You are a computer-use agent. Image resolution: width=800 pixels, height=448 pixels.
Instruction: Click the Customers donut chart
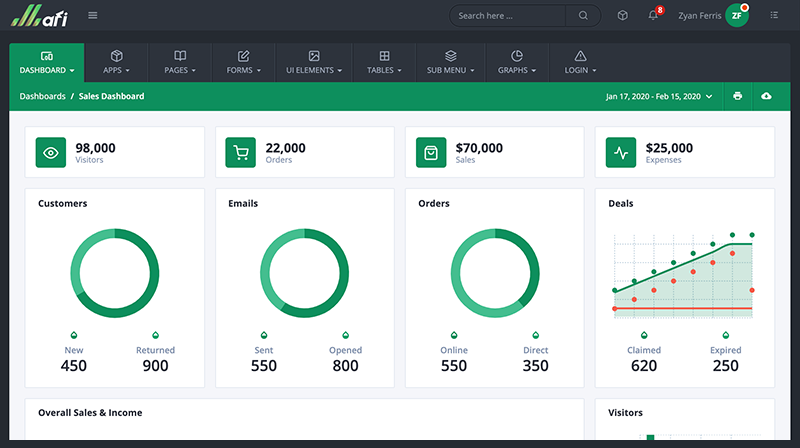click(115, 273)
